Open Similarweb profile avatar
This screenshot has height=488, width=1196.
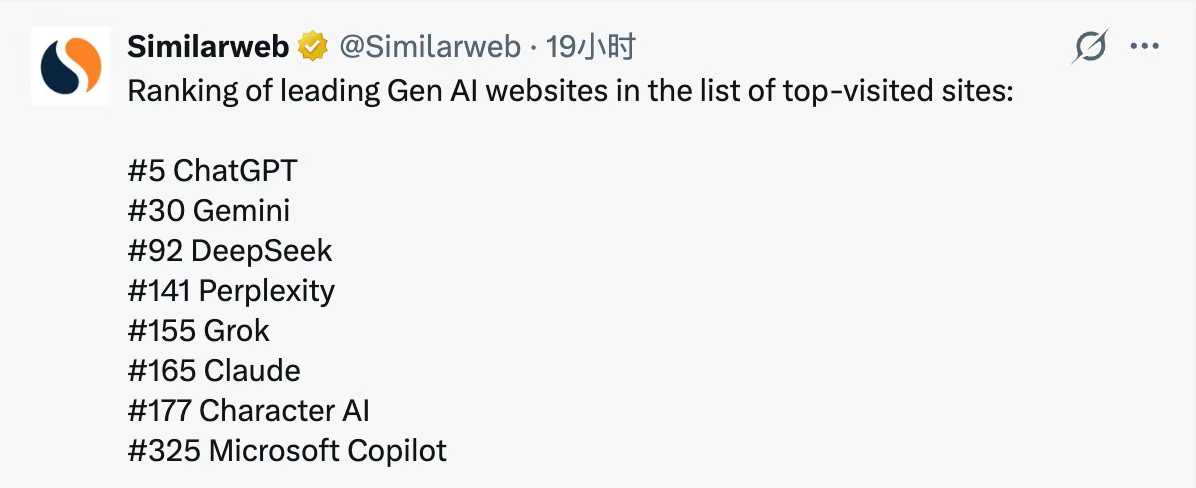click(71, 66)
